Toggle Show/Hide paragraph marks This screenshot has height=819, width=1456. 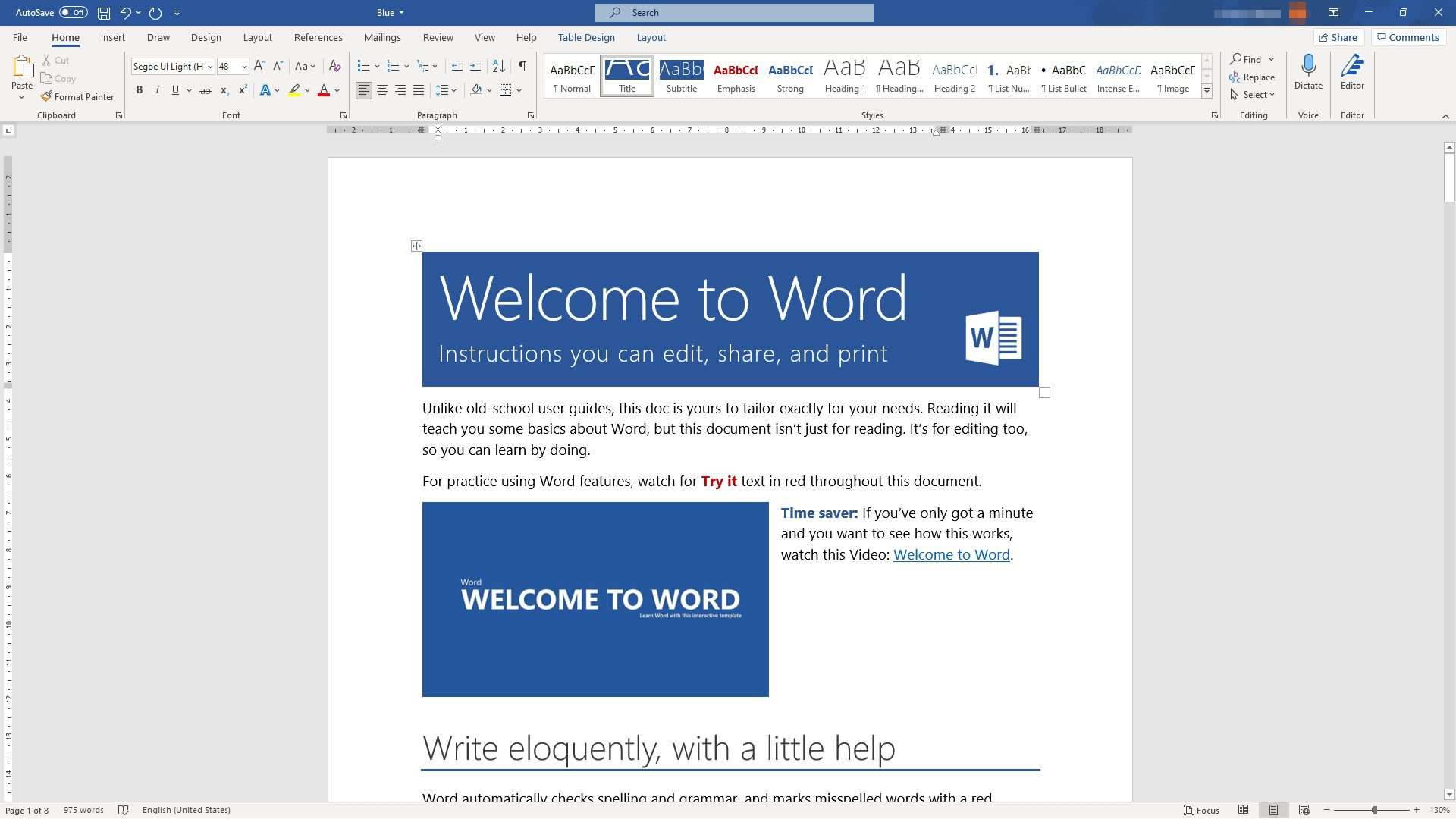(522, 67)
